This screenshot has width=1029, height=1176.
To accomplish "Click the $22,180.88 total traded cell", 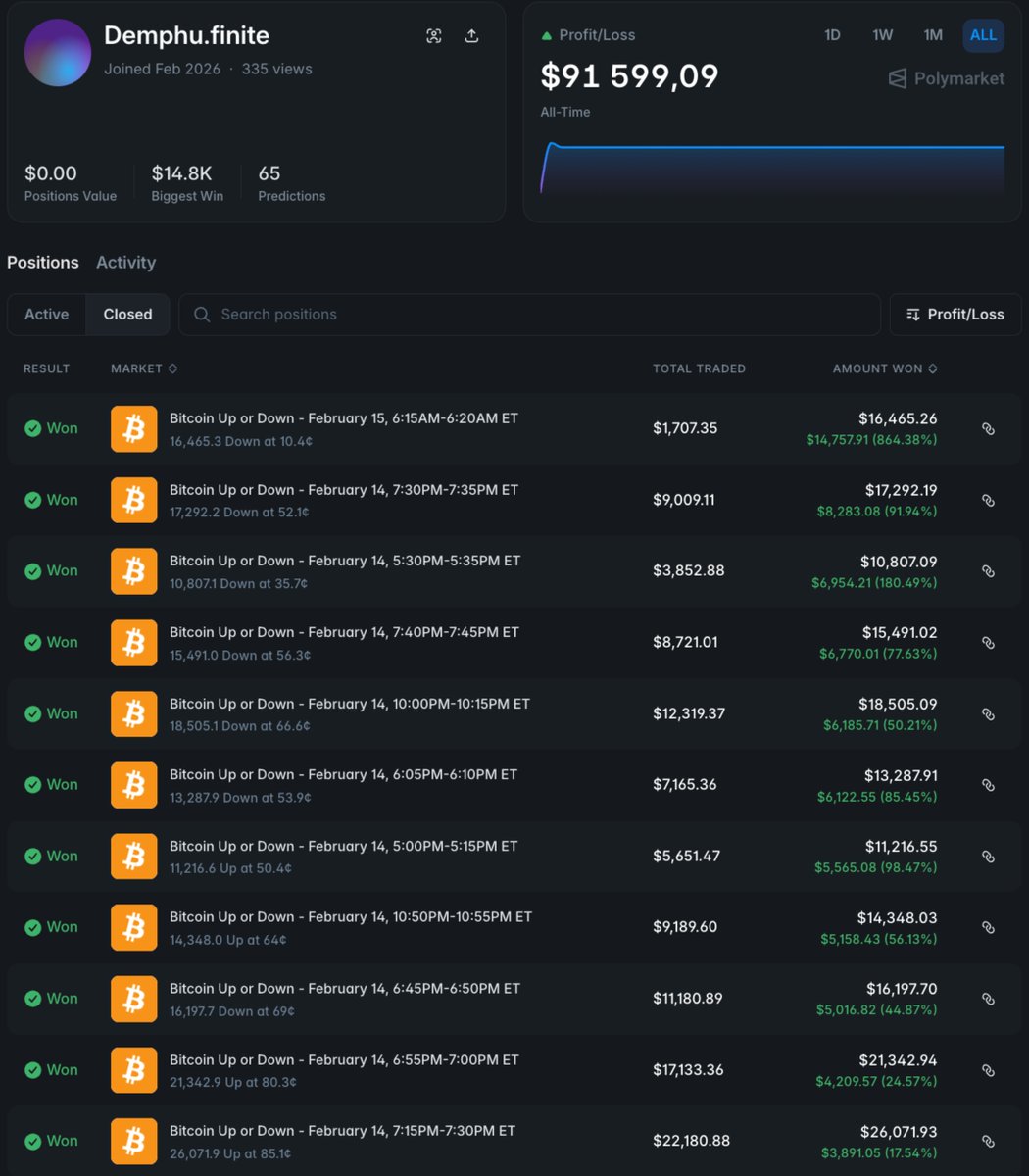I will pos(691,1141).
